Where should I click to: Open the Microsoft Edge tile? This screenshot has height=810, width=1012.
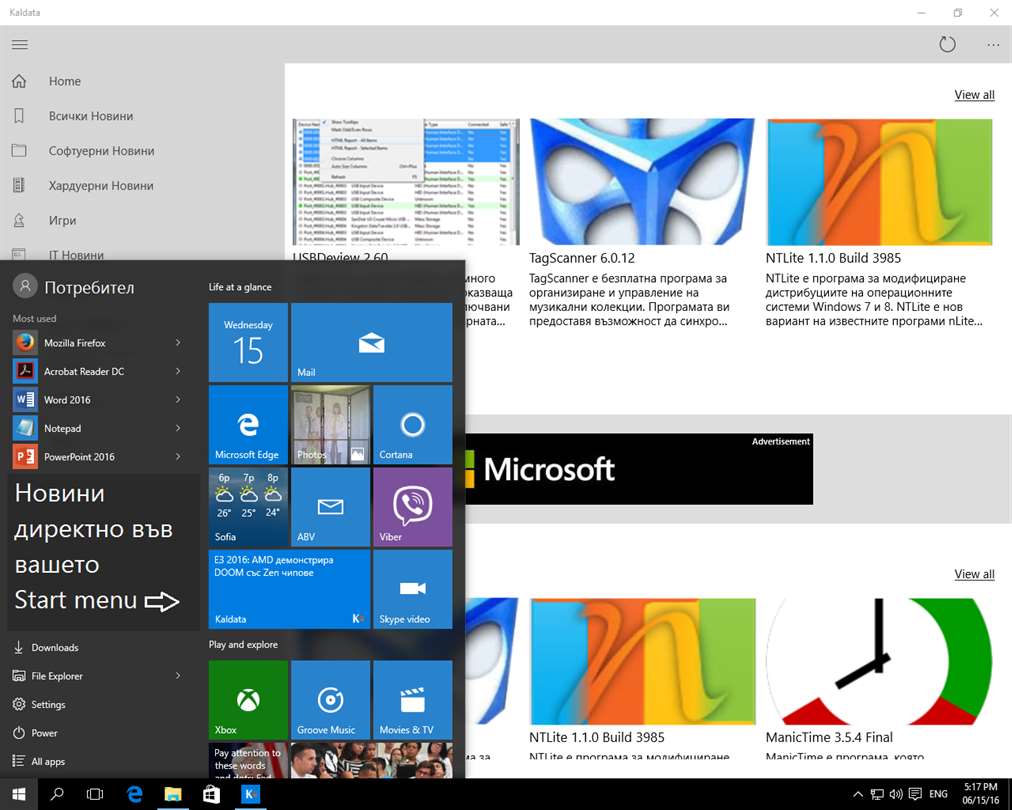tap(248, 425)
